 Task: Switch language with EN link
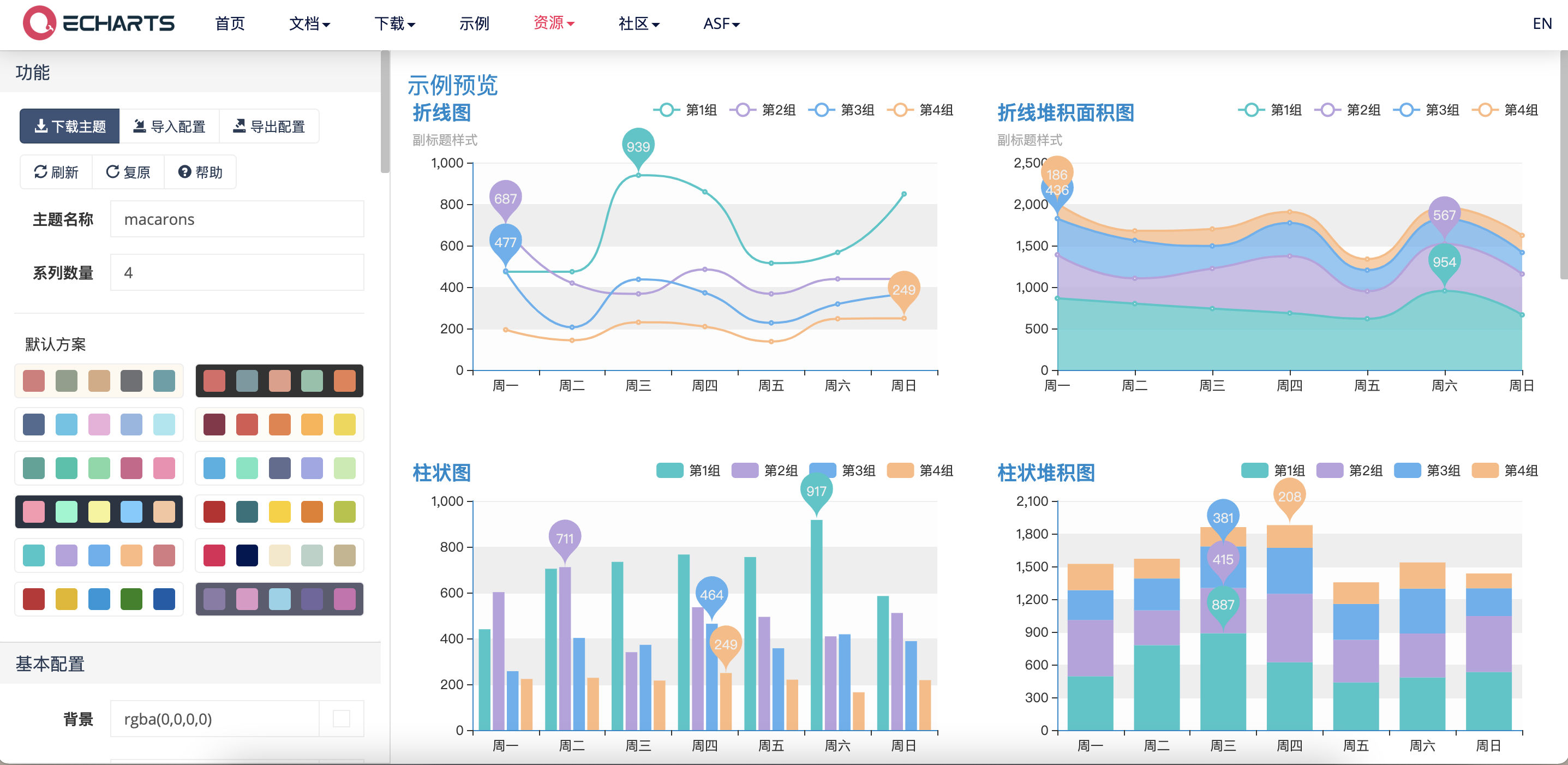pos(1541,23)
